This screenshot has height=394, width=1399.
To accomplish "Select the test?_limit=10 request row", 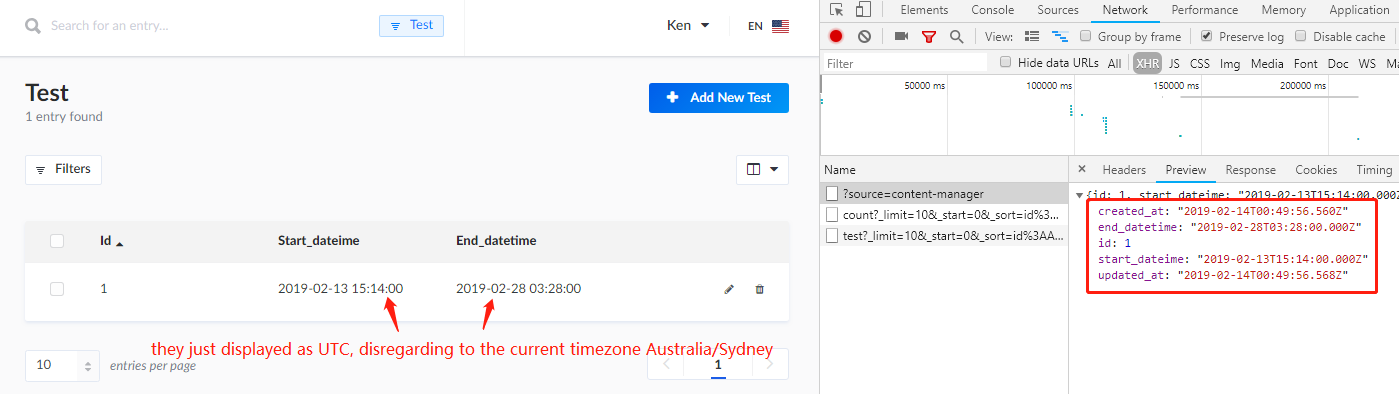I will tap(944, 235).
